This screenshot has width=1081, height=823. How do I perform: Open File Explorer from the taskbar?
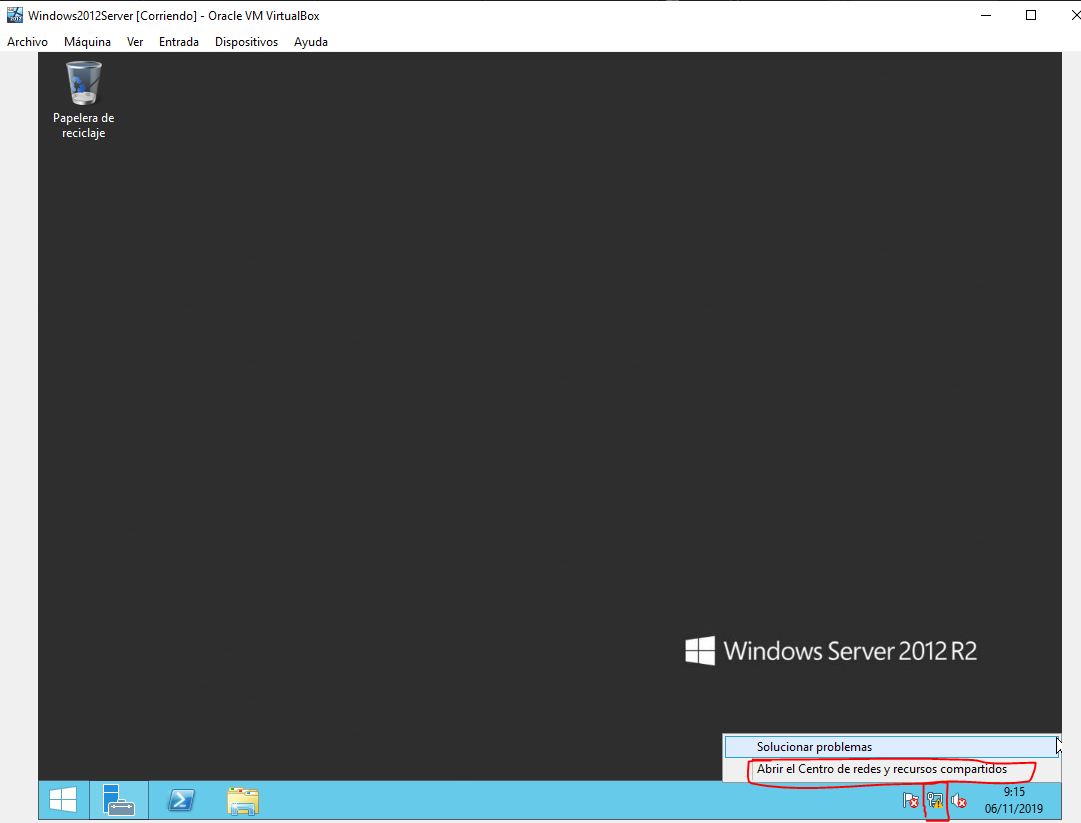(x=243, y=801)
